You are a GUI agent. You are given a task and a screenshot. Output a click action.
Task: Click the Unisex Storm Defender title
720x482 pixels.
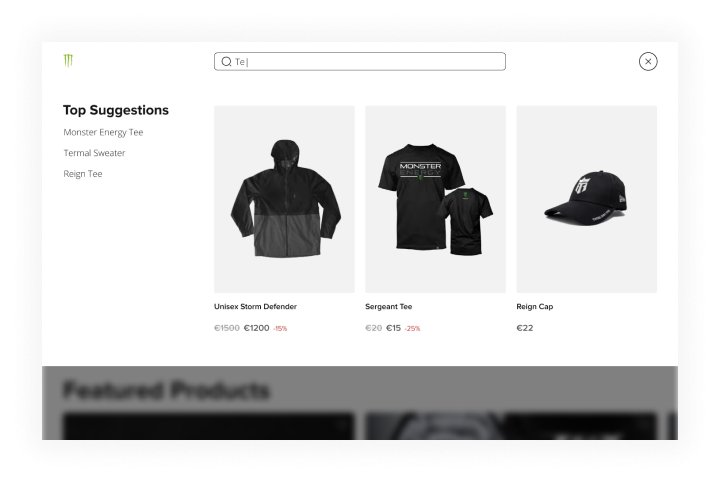click(255, 306)
